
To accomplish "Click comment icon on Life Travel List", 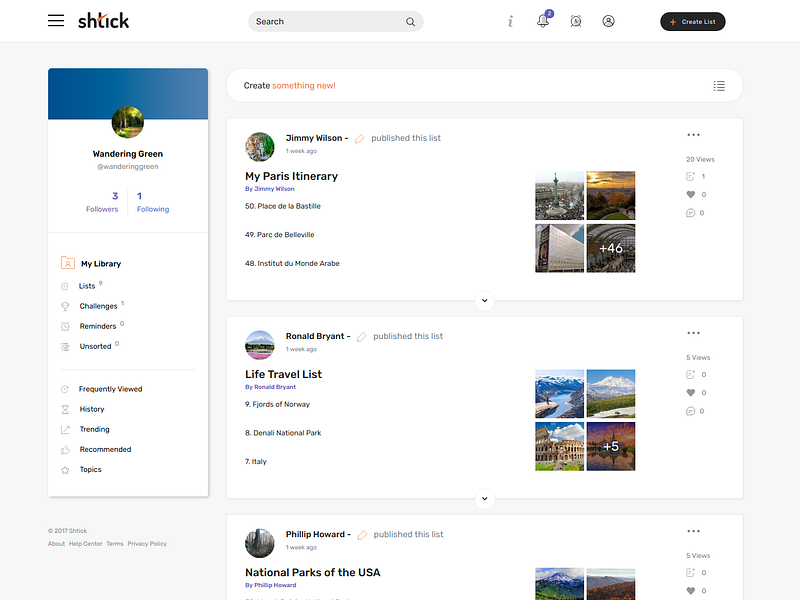I will point(691,411).
